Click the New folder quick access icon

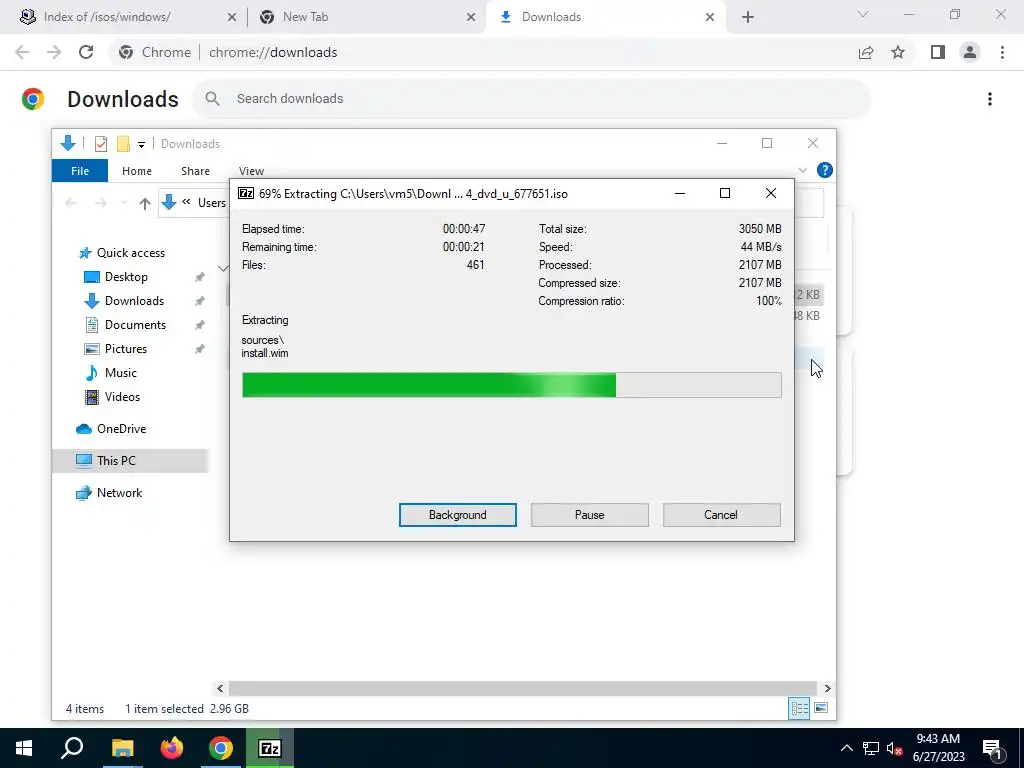pyautogui.click(x=123, y=144)
